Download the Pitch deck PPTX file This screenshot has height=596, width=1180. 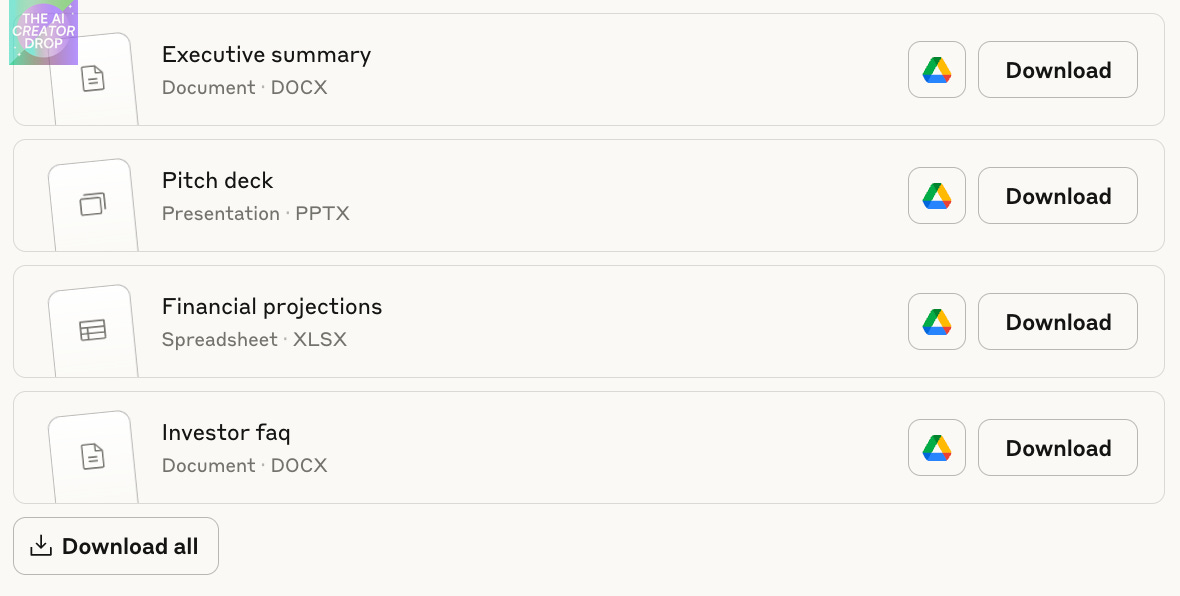(x=1057, y=195)
